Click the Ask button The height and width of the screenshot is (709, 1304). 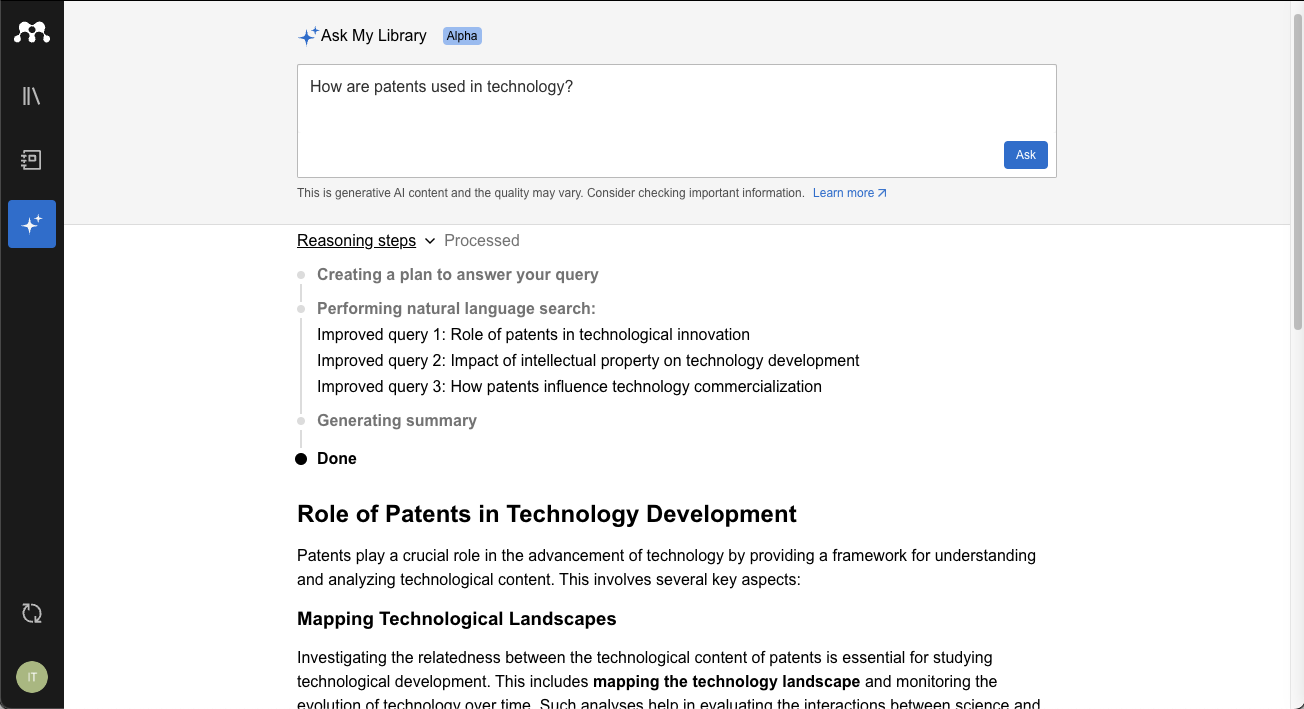1026,155
